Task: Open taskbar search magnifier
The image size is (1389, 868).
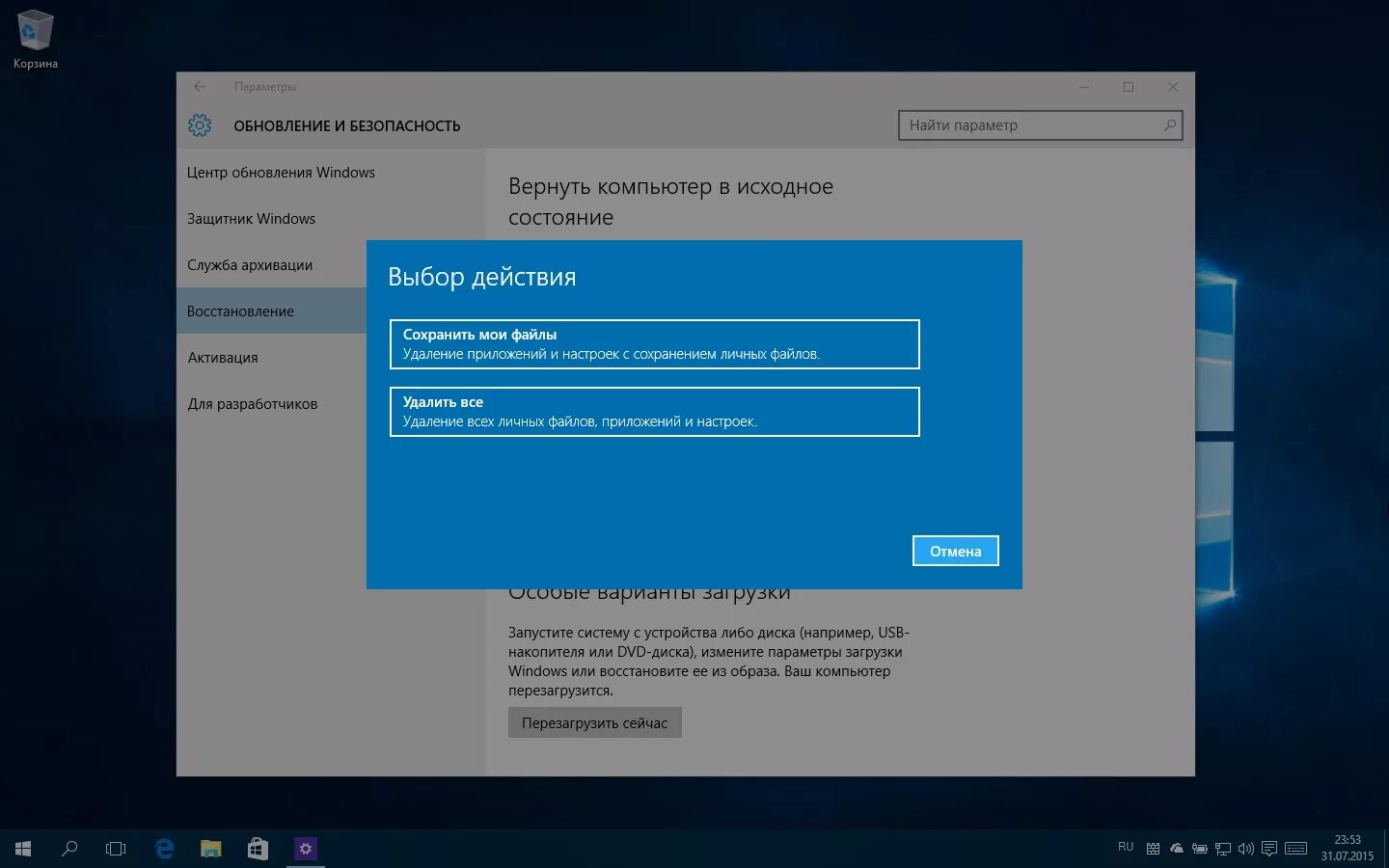Action: coord(69,849)
